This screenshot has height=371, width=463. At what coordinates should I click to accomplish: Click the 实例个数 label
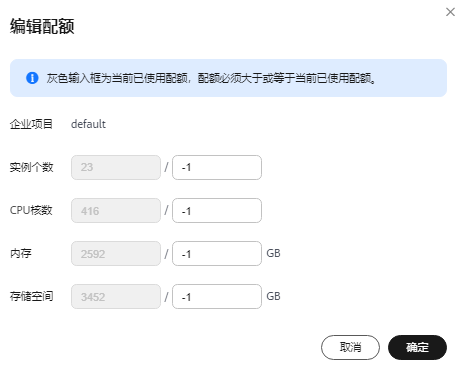(x=31, y=167)
